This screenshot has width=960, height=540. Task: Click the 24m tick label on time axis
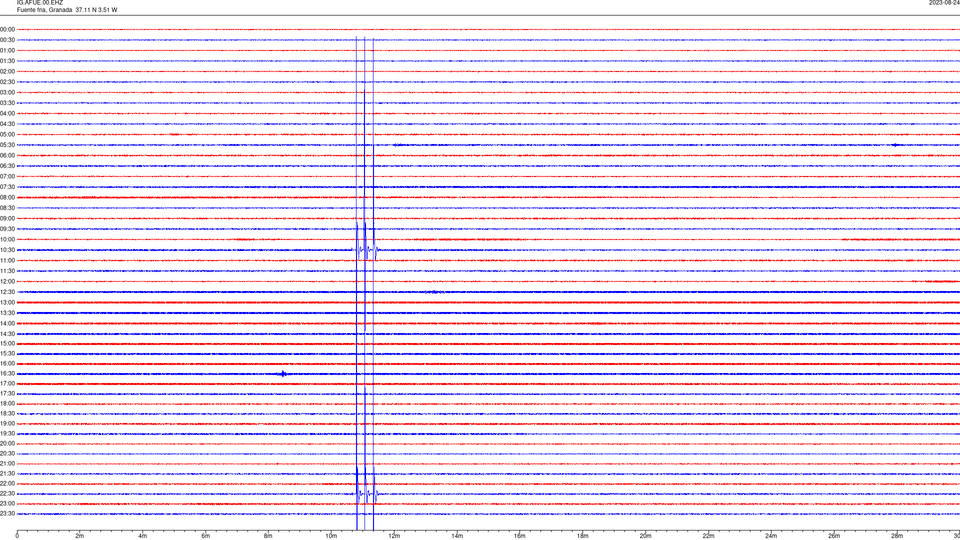pos(771,536)
